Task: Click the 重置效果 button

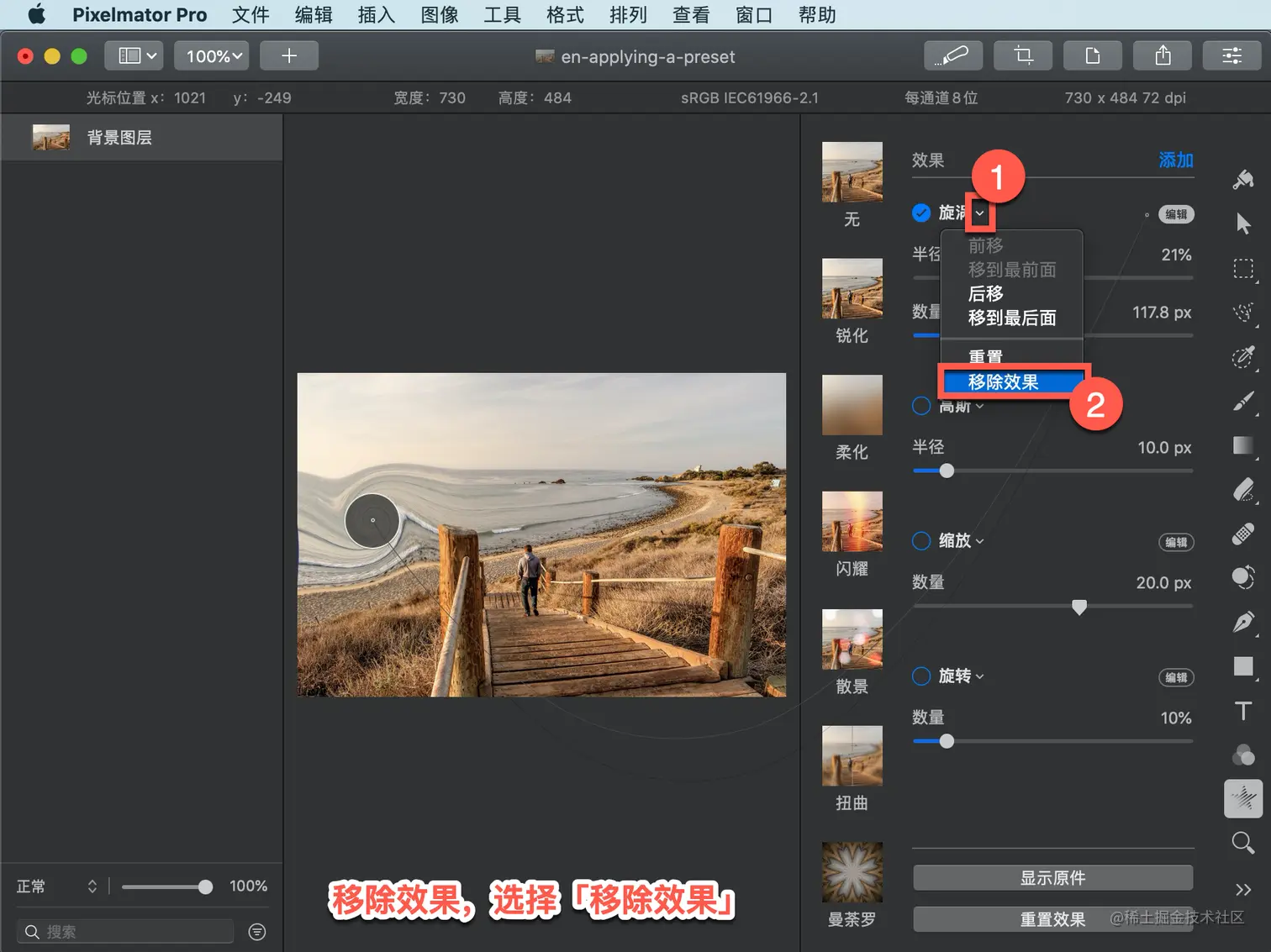Action: pos(1052,919)
